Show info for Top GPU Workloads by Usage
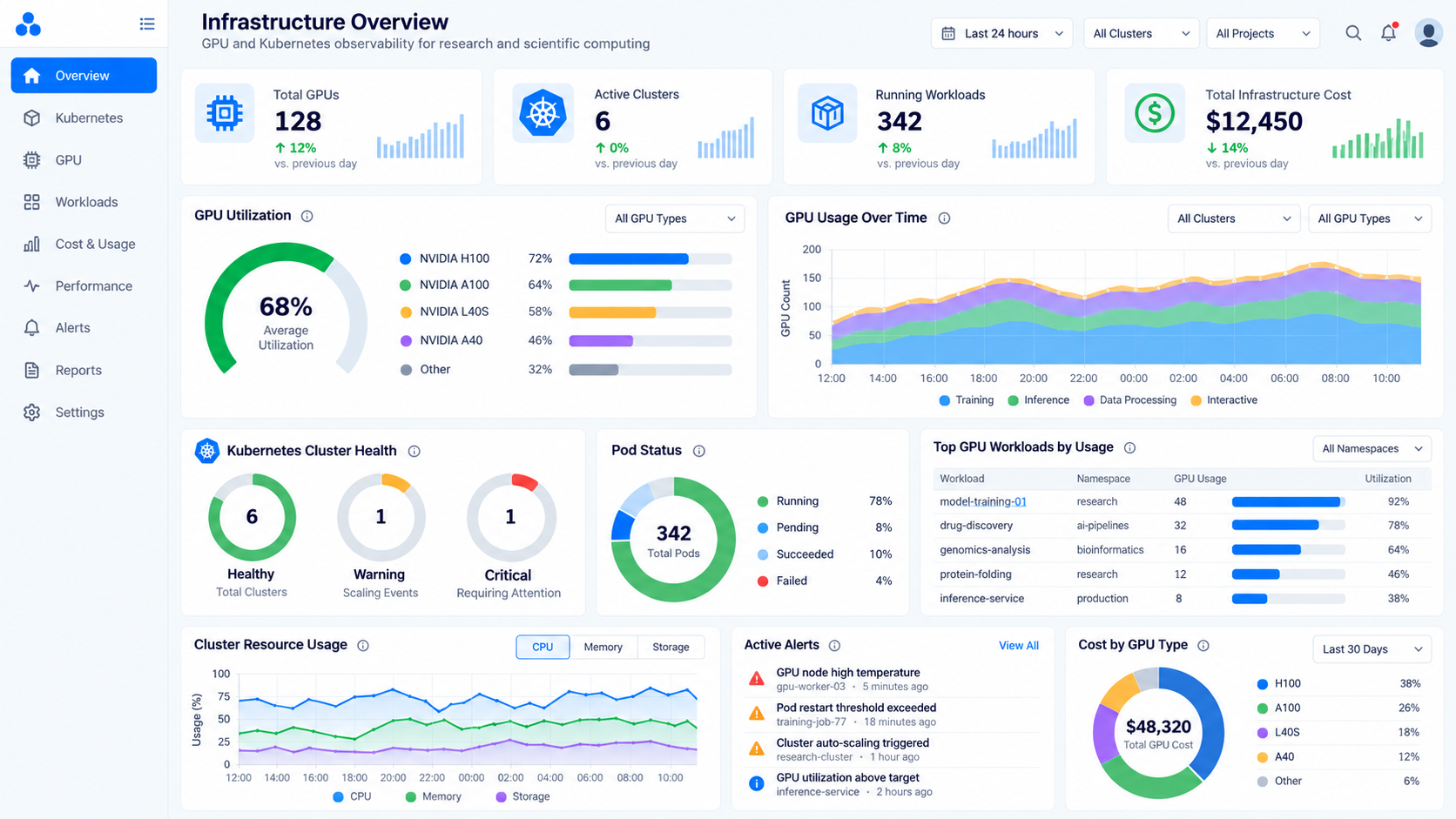This screenshot has width=1456, height=819. [1129, 447]
